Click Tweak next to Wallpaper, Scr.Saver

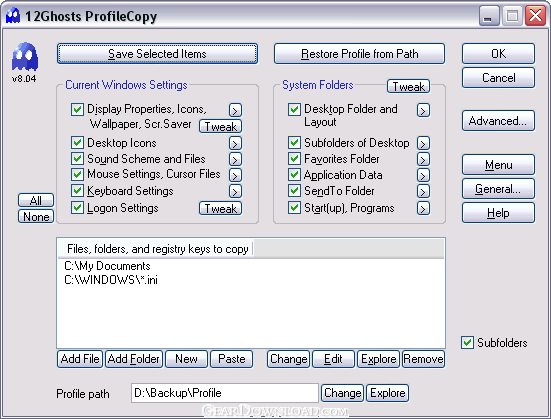pos(221,126)
